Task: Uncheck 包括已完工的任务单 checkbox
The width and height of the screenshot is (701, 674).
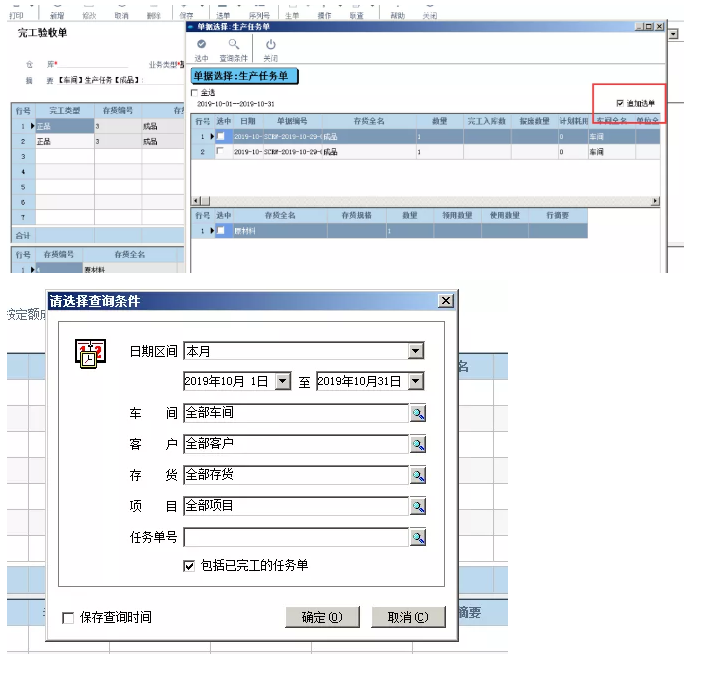Action: click(189, 566)
